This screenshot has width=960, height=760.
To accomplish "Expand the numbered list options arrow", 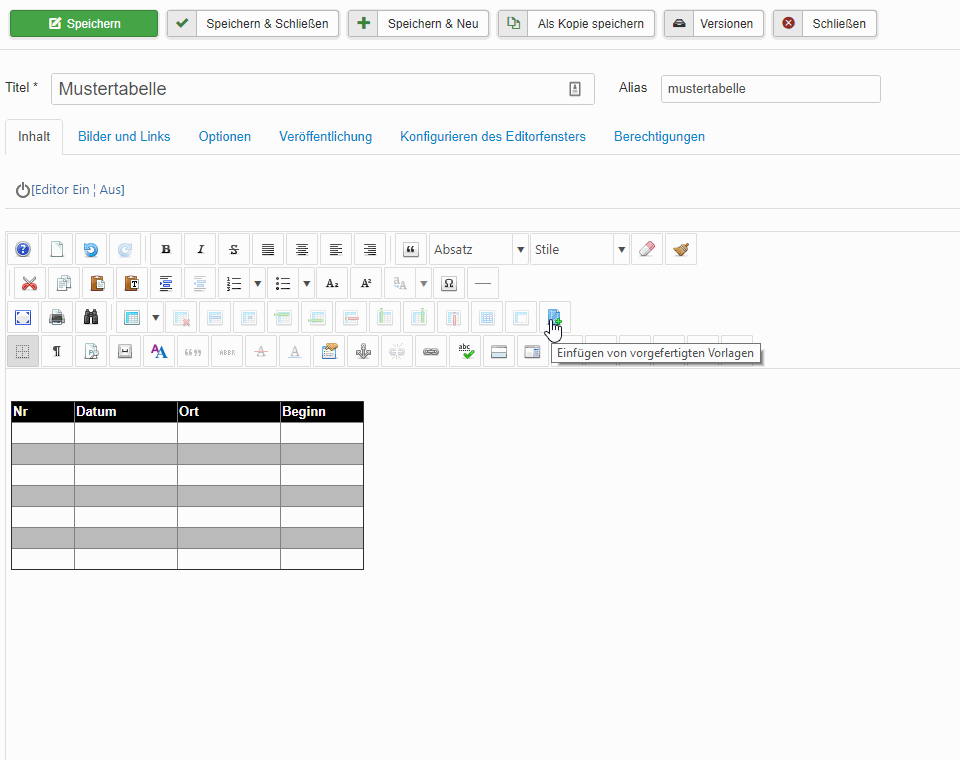I will click(257, 284).
